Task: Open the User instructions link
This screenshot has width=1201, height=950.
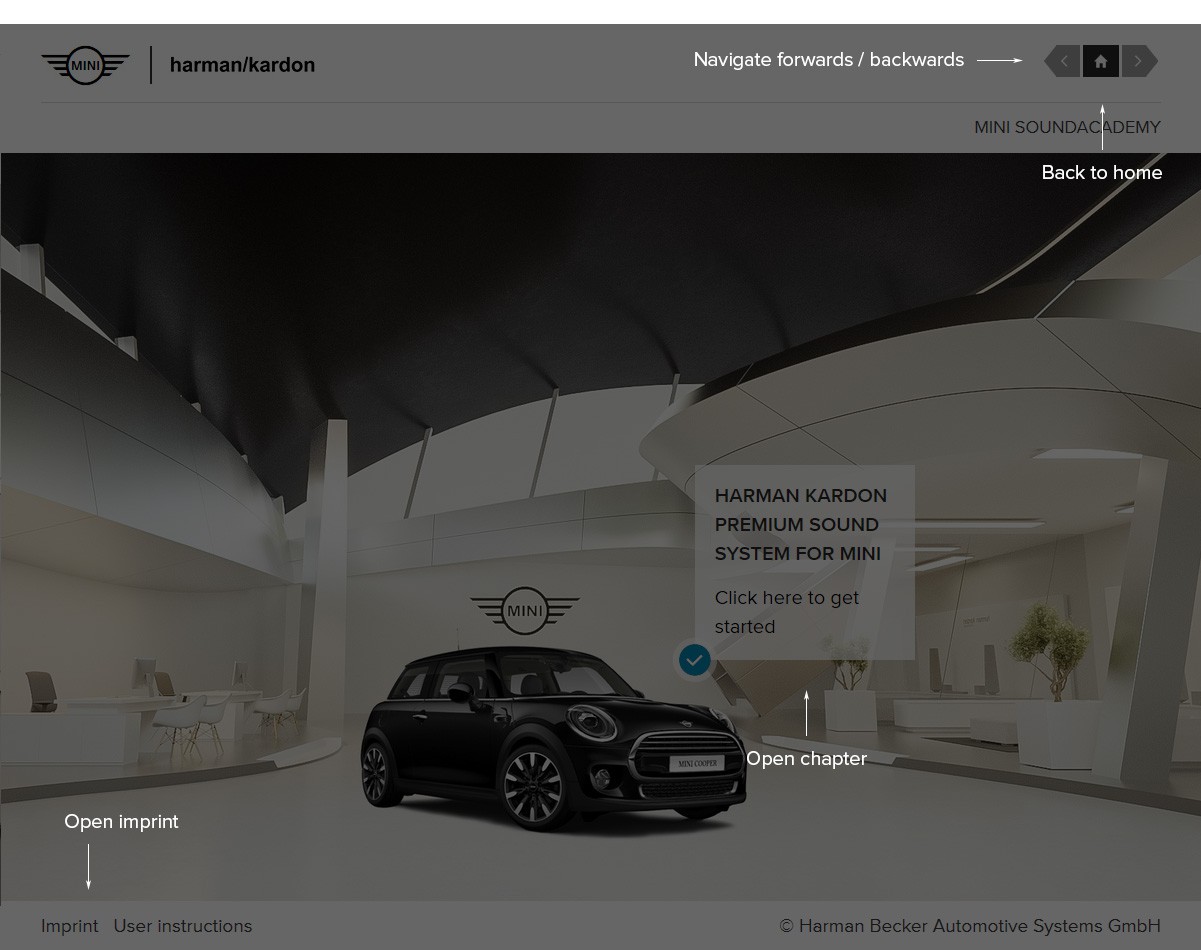Action: pyautogui.click(x=183, y=926)
